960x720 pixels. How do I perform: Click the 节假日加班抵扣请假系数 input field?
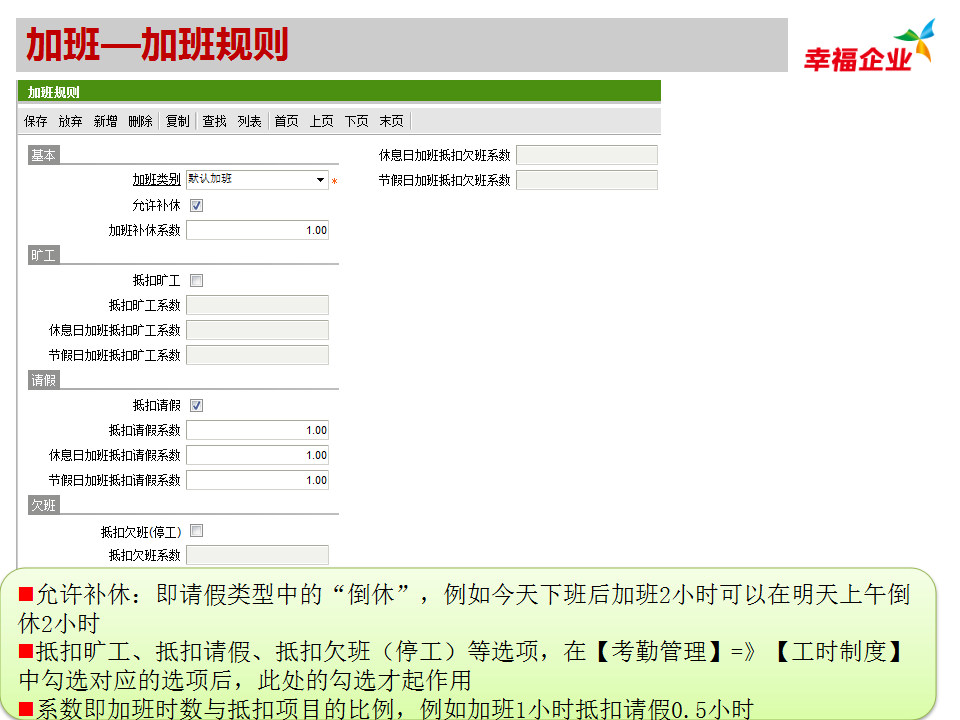pos(257,481)
